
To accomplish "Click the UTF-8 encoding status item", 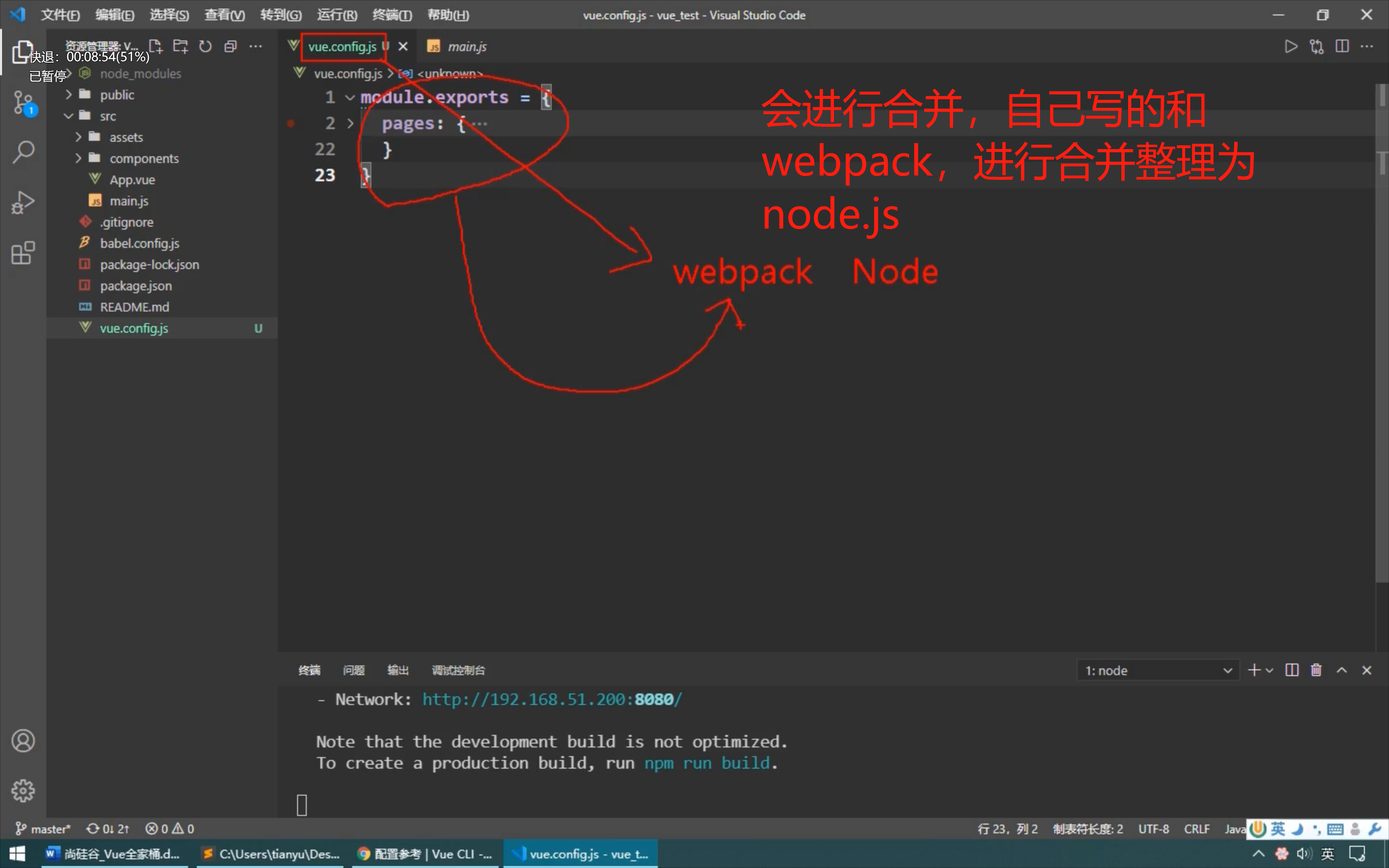I will (1154, 828).
